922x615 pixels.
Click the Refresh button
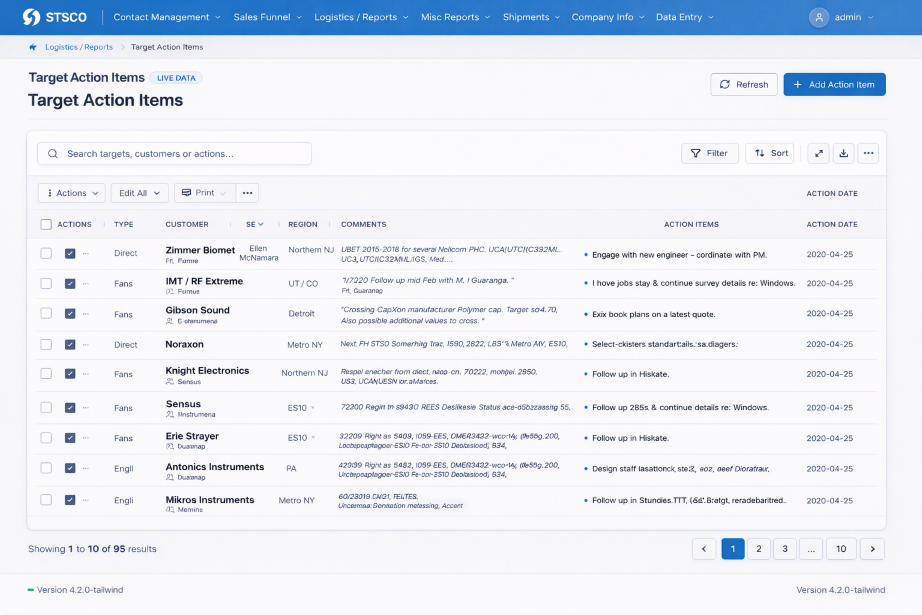point(744,85)
